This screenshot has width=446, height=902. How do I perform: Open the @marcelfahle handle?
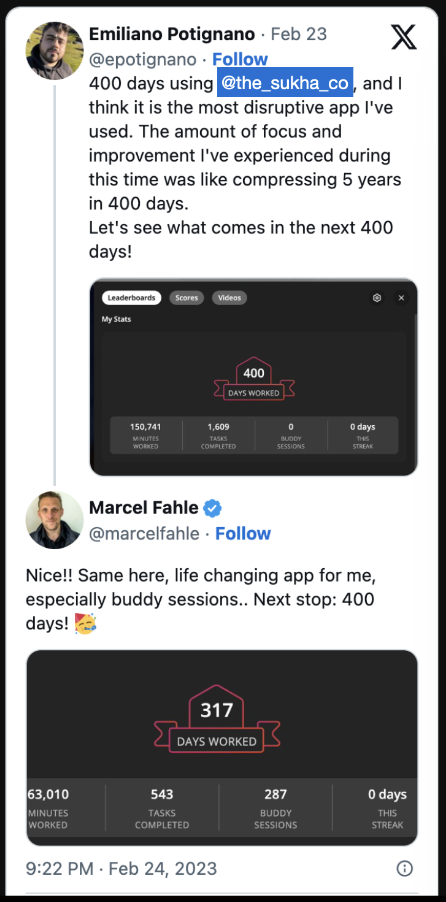tap(144, 533)
